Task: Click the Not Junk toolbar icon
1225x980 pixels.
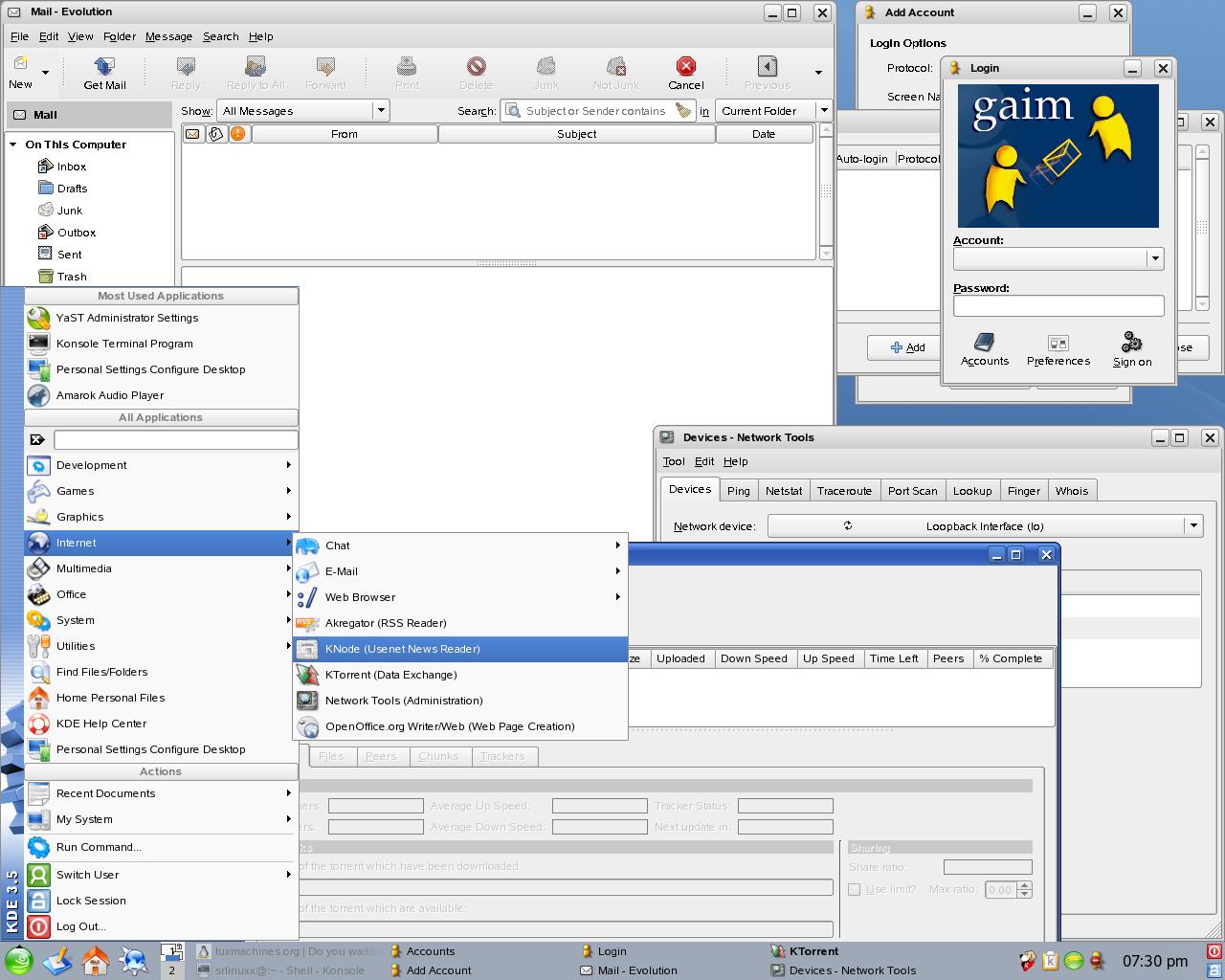Action: pos(616,66)
